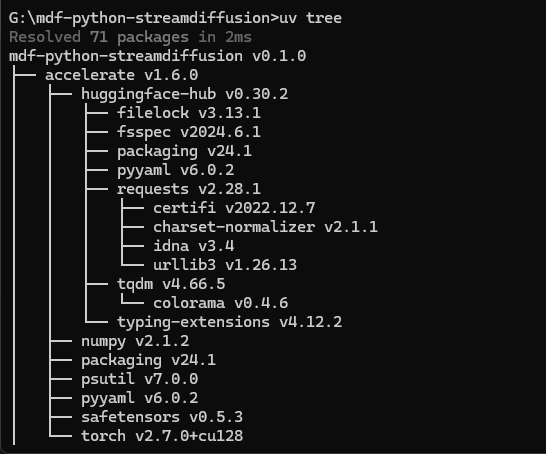Click the 'Resolved 71 packages in 2ms' line
Image resolution: width=546 pixels, height=454 pixels.
[x=130, y=37]
